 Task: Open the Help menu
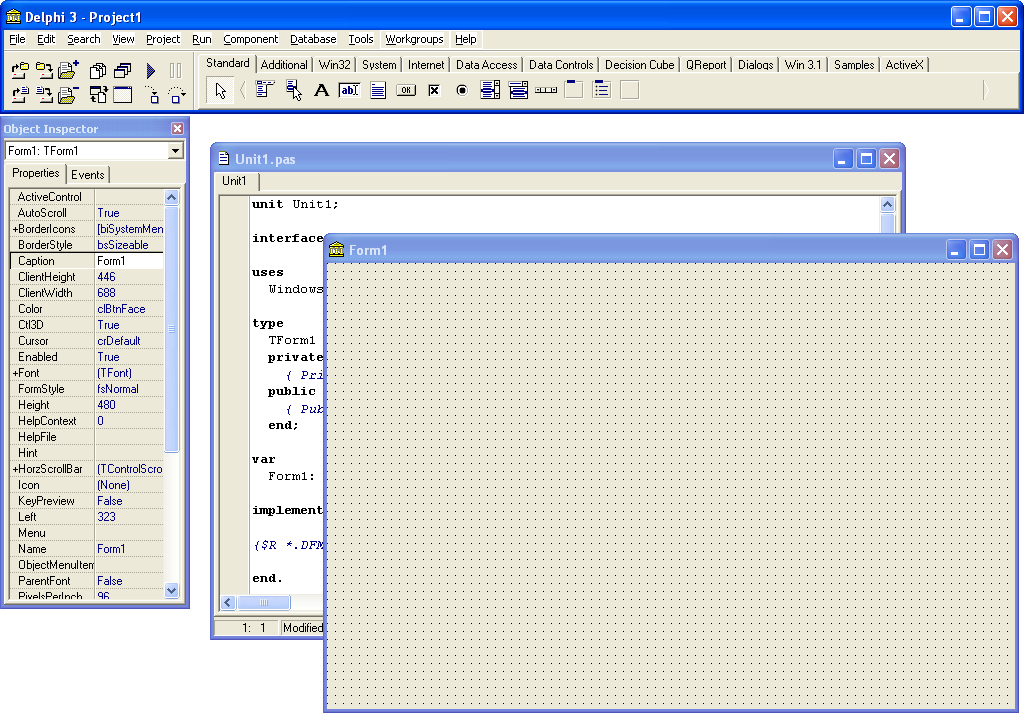pos(466,39)
